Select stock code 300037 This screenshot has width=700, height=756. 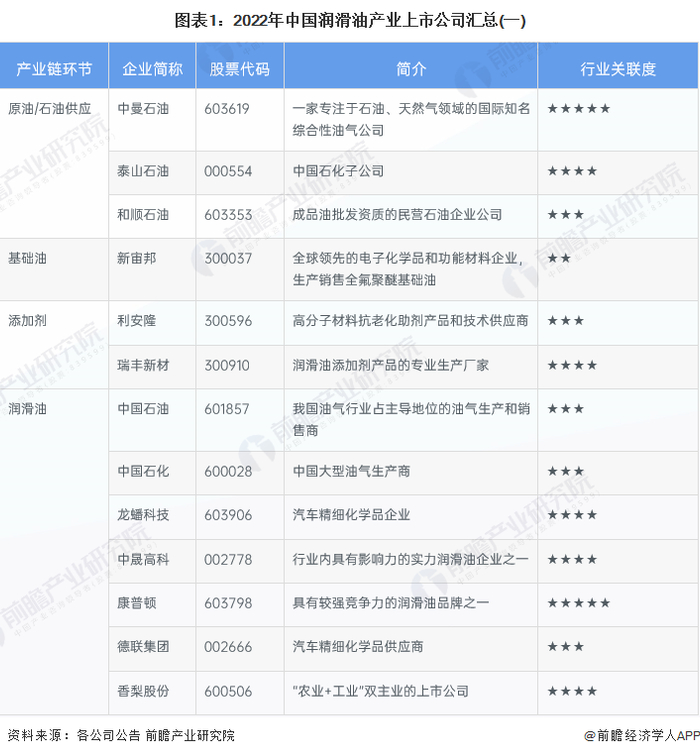(228, 258)
